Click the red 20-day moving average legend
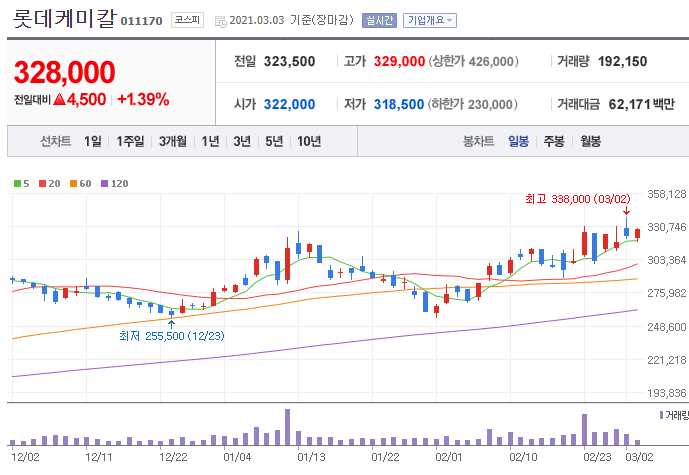Image resolution: width=689 pixels, height=475 pixels. (50, 184)
